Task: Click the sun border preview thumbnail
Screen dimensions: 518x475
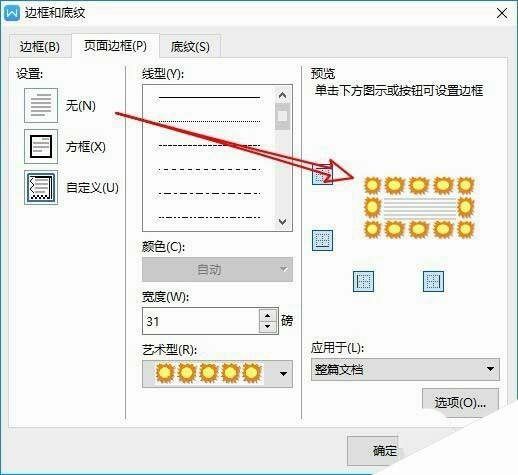Action: tap(419, 208)
